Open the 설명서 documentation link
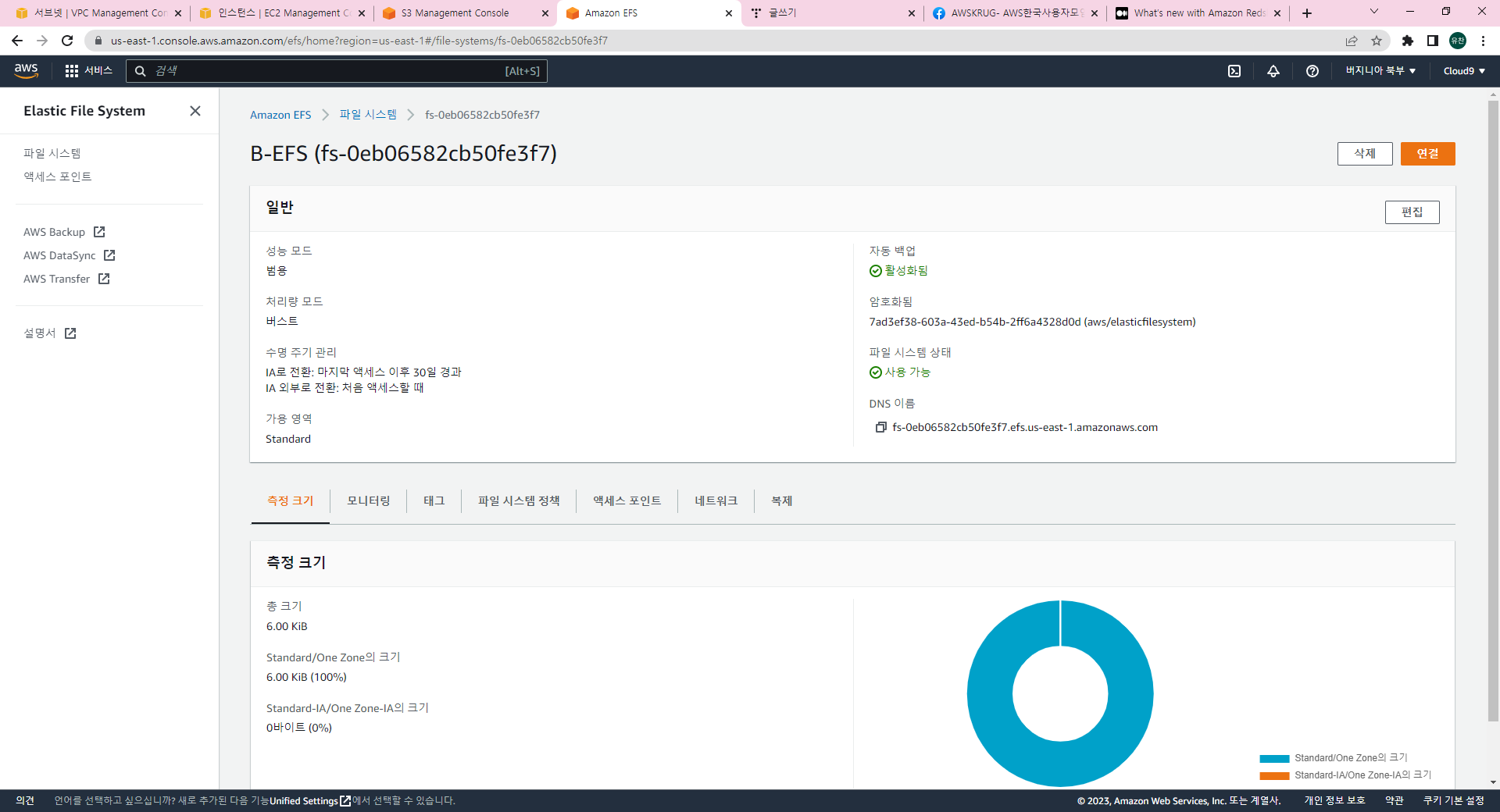This screenshot has height=812, width=1500. click(40, 333)
